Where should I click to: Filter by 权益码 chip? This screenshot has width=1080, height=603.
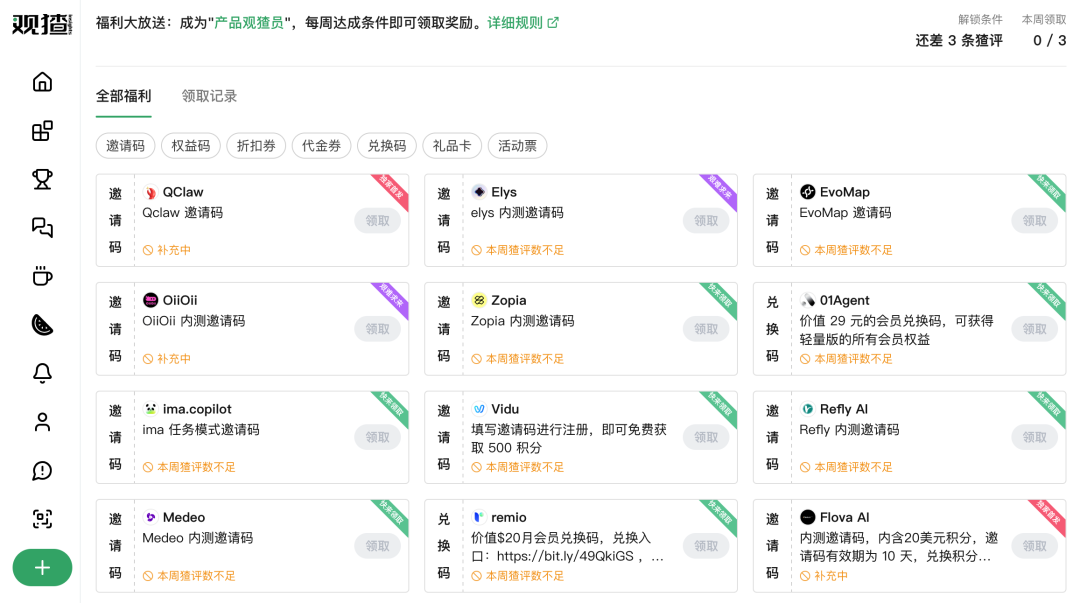pos(191,145)
